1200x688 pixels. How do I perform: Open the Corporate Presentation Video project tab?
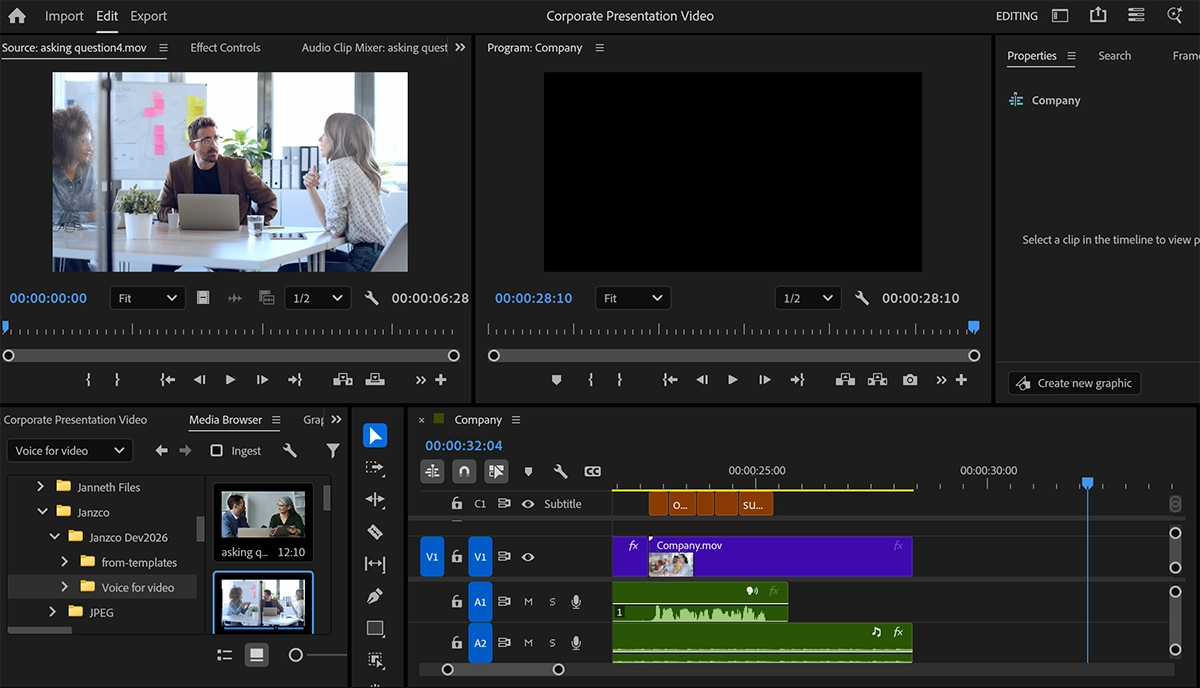(x=75, y=420)
